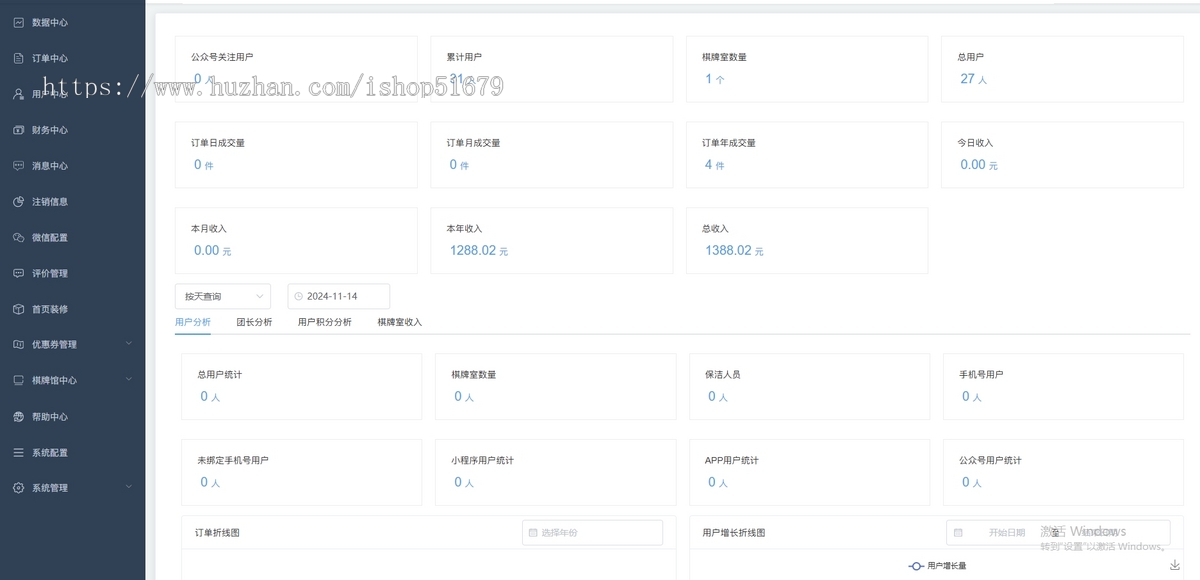Open the 按天查询 dropdown
This screenshot has height=580, width=1200.
click(x=222, y=297)
